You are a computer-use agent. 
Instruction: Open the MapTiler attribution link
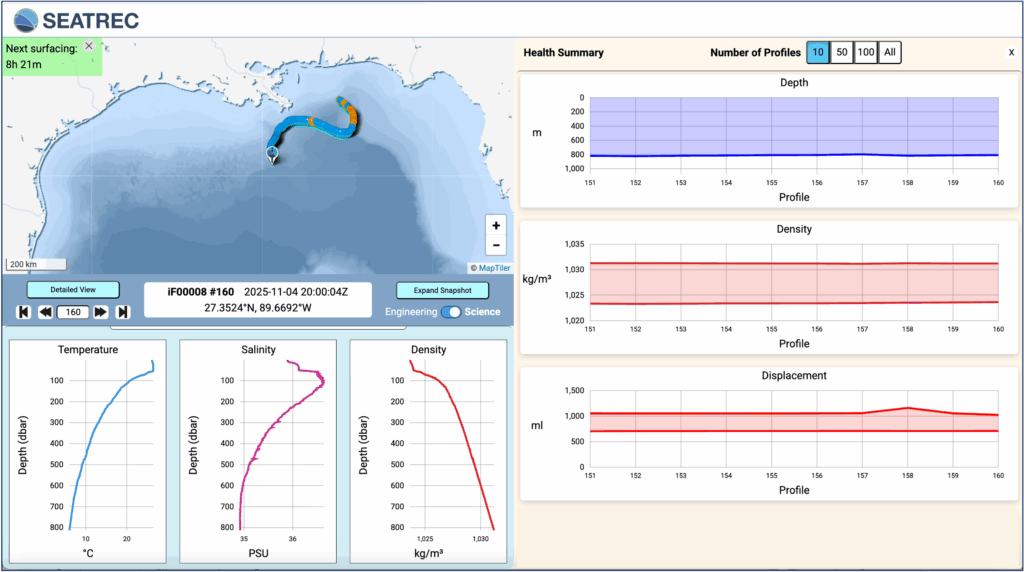tap(490, 267)
